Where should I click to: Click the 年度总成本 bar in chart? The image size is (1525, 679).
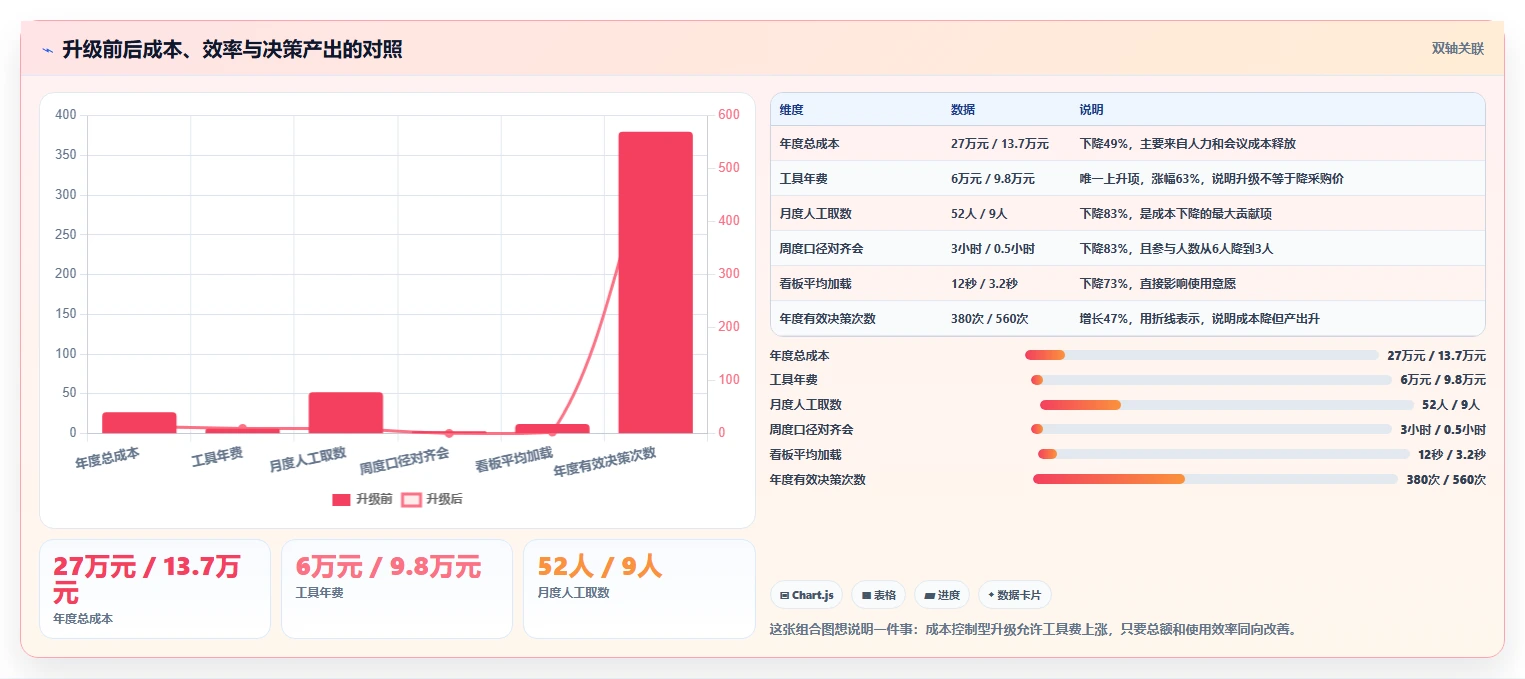click(139, 422)
